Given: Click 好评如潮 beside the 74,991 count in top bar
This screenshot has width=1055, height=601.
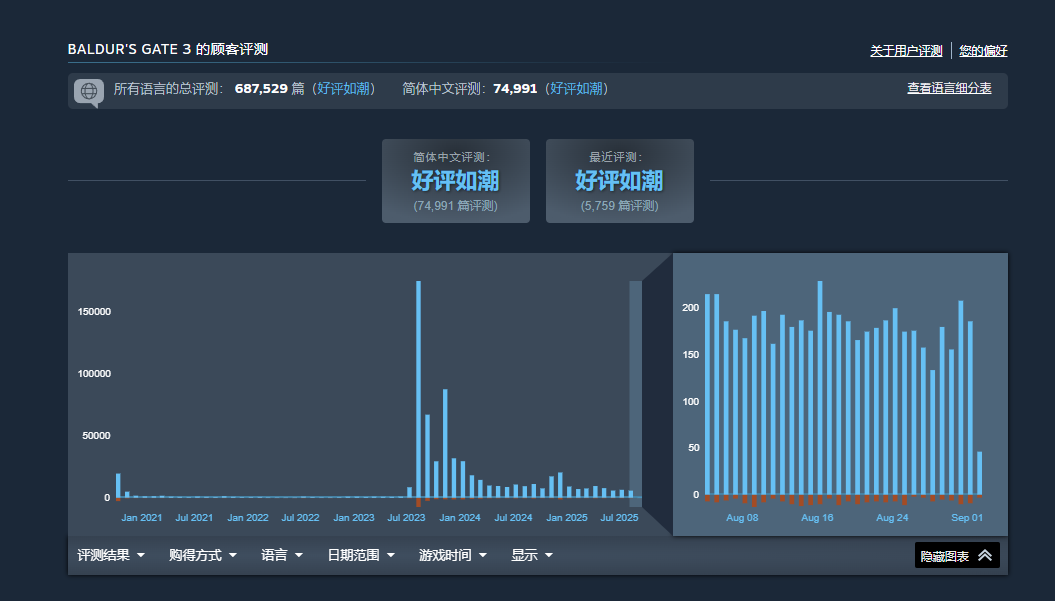Looking at the screenshot, I should pyautogui.click(x=577, y=89).
